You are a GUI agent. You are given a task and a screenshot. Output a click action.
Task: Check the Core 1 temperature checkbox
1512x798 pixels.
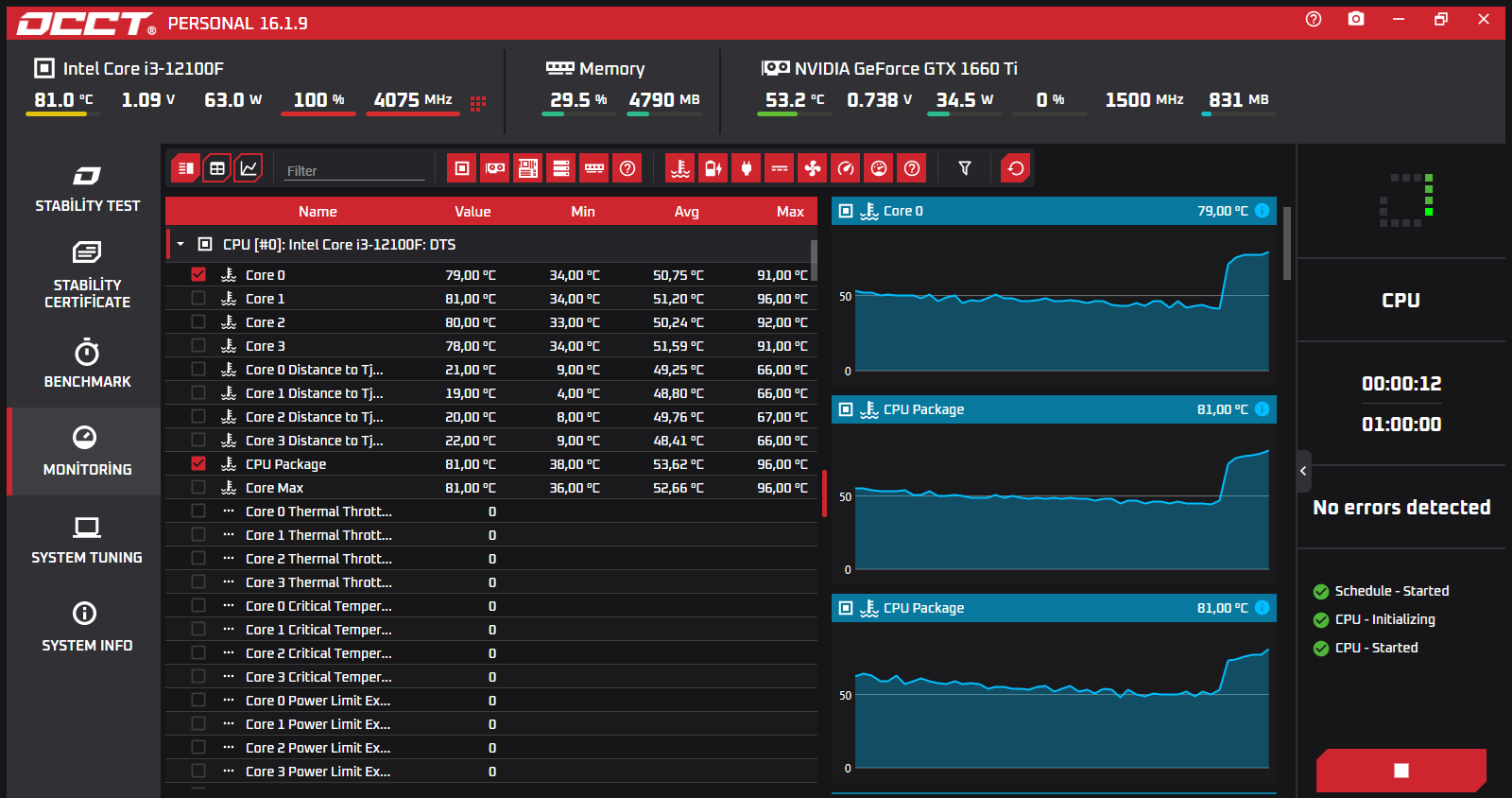point(198,298)
